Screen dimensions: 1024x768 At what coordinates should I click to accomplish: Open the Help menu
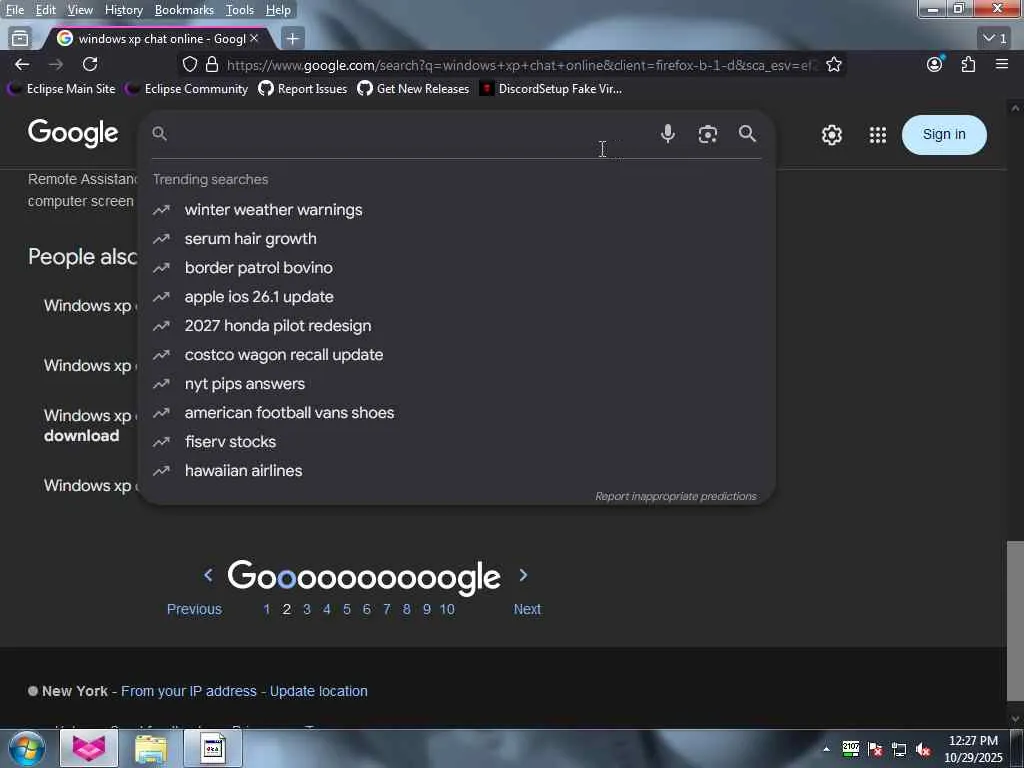coord(278,10)
